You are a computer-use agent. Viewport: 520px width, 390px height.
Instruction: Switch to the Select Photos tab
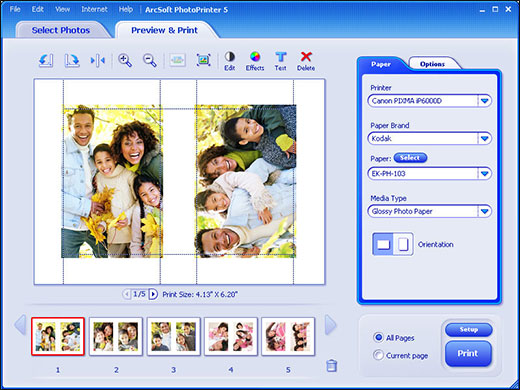(61, 30)
